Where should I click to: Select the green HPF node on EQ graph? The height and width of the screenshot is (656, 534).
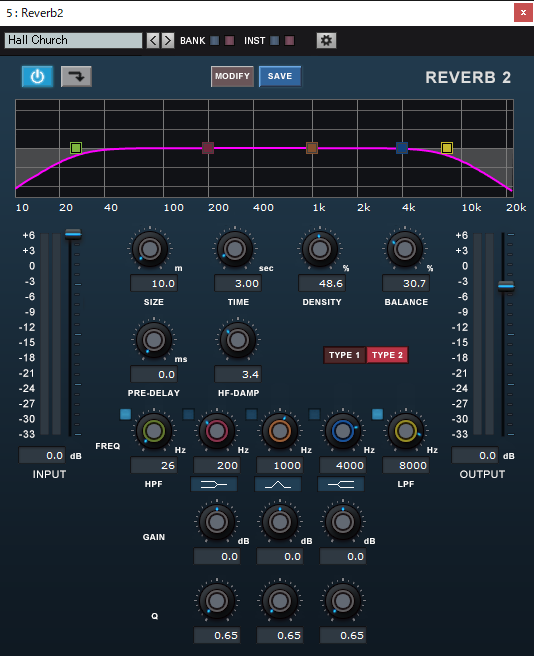coord(76,148)
